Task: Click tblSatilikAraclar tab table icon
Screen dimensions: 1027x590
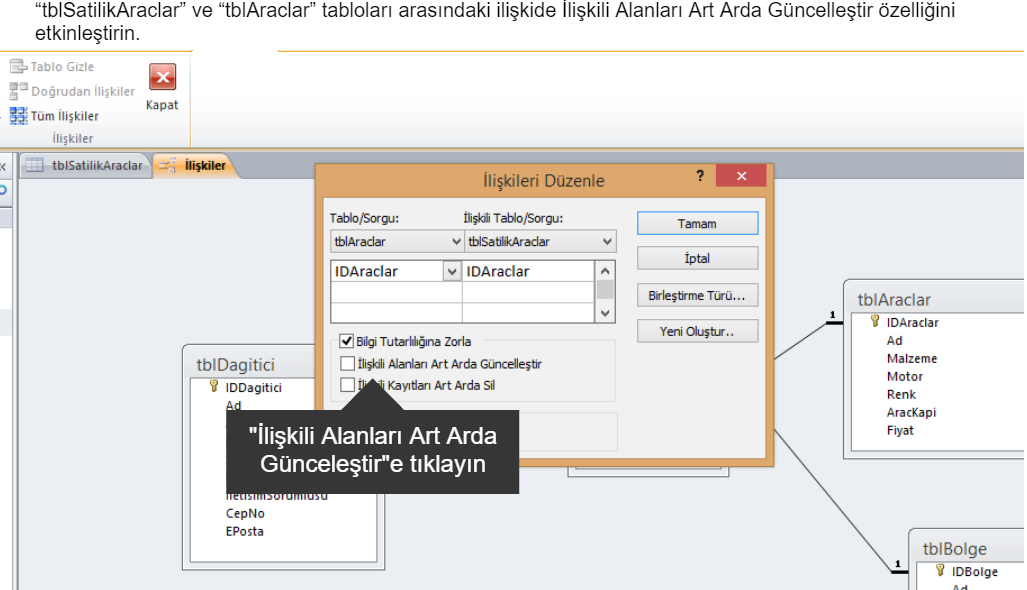Action: pyautogui.click(x=34, y=165)
